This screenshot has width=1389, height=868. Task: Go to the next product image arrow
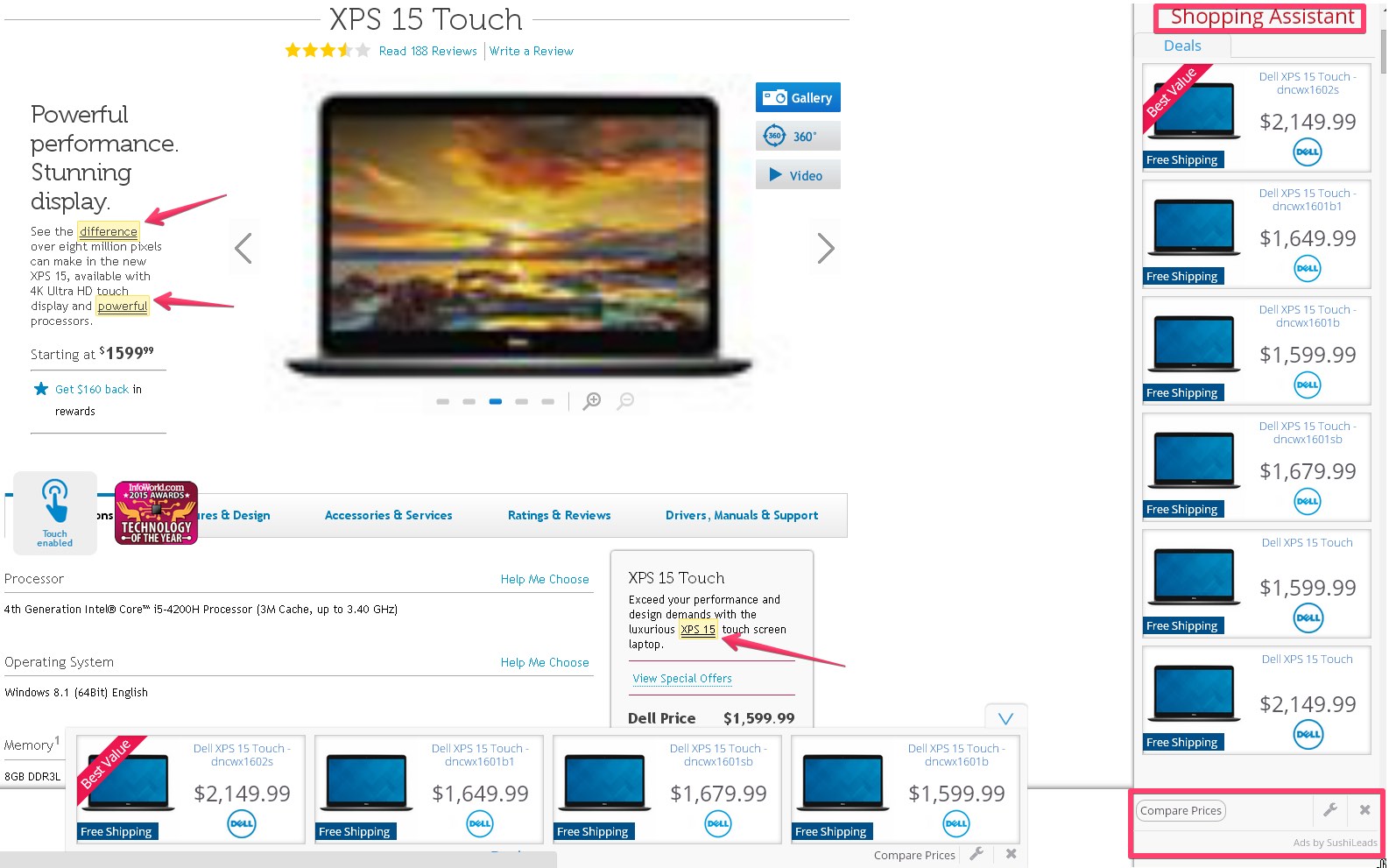tap(825, 249)
